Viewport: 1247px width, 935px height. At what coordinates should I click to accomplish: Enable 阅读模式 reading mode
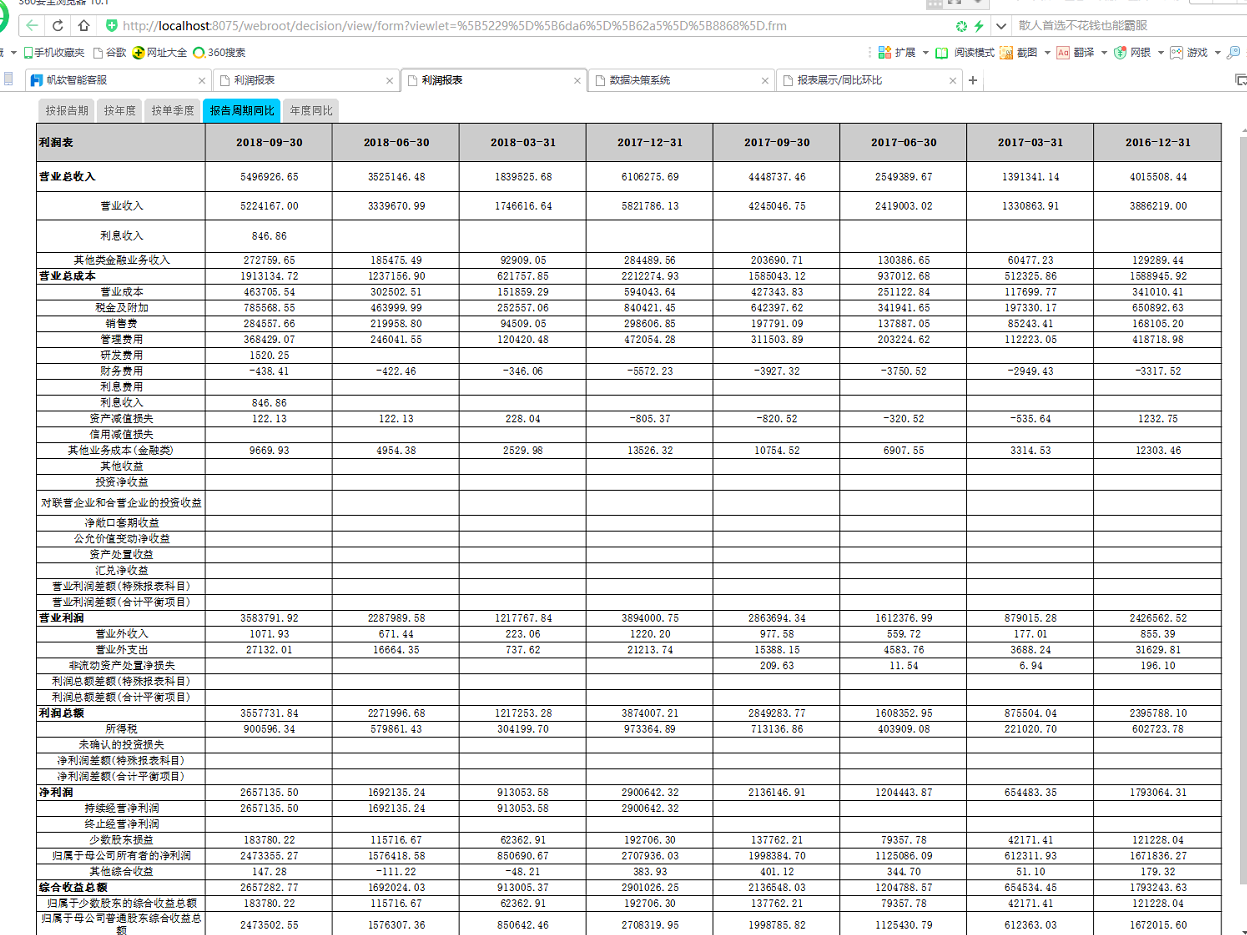tap(965, 52)
